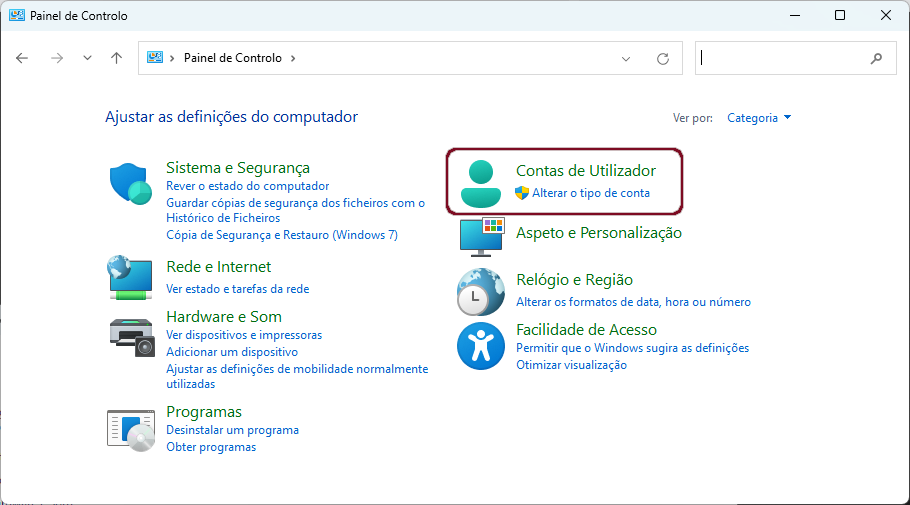The image size is (910, 505).
Task: Expand the chevron after Painel de Controlo breadcrumb
Action: click(293, 58)
